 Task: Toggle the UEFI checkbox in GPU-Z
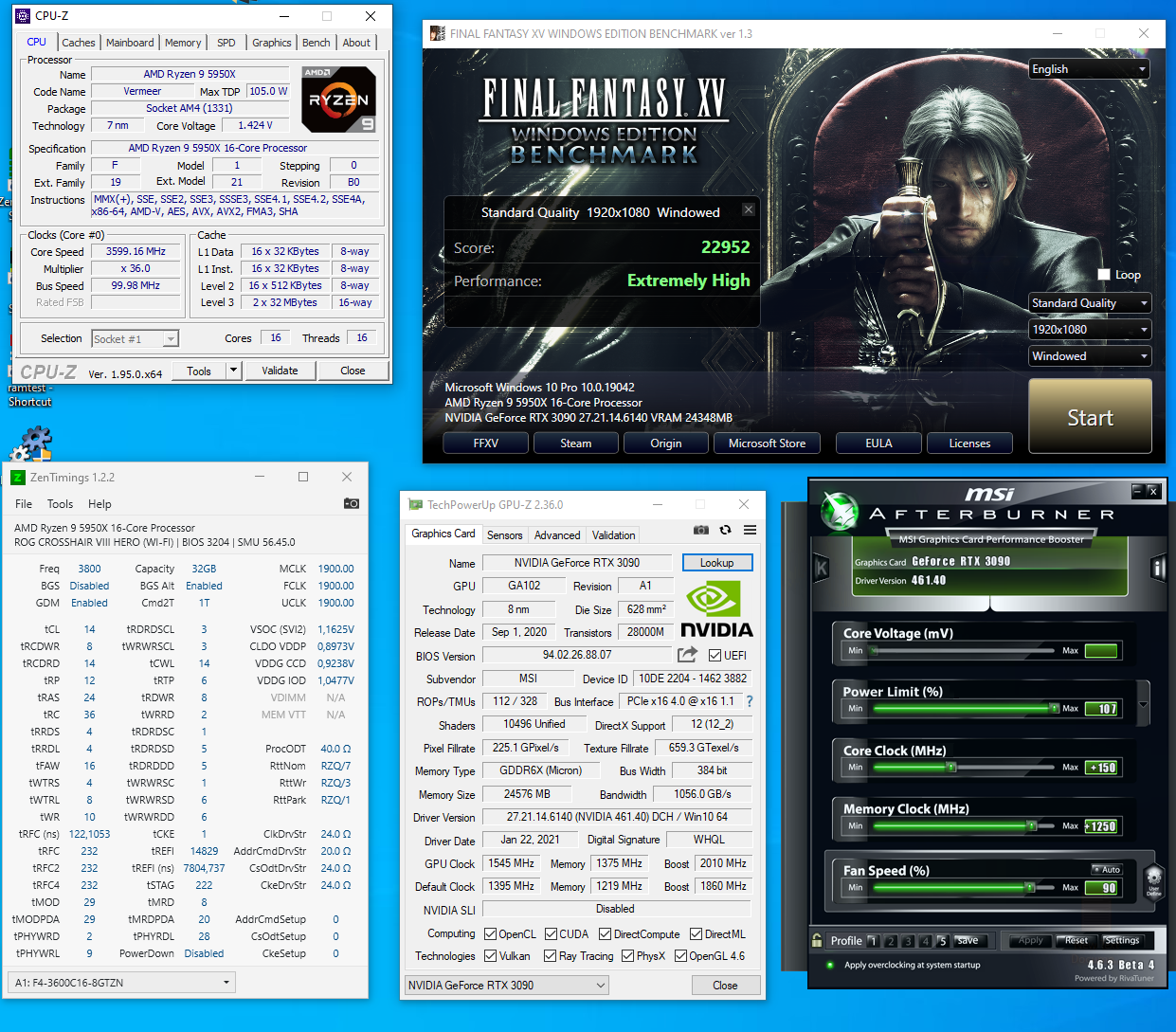(715, 655)
